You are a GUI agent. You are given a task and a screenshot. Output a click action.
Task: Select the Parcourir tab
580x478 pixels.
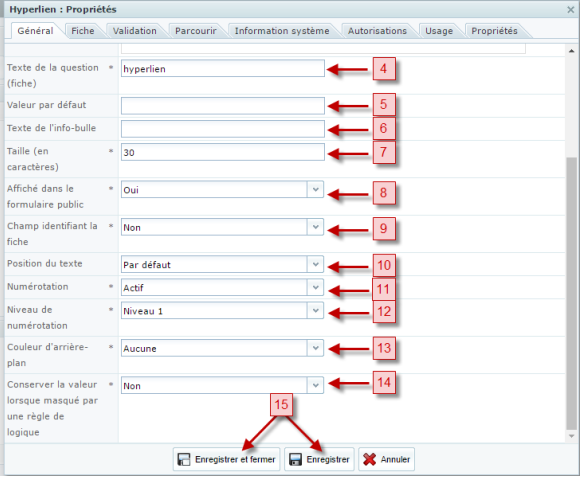pos(196,31)
